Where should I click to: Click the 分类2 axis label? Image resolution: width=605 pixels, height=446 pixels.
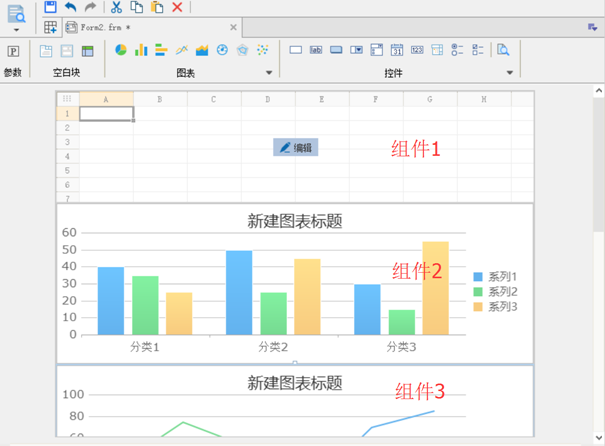coord(273,347)
